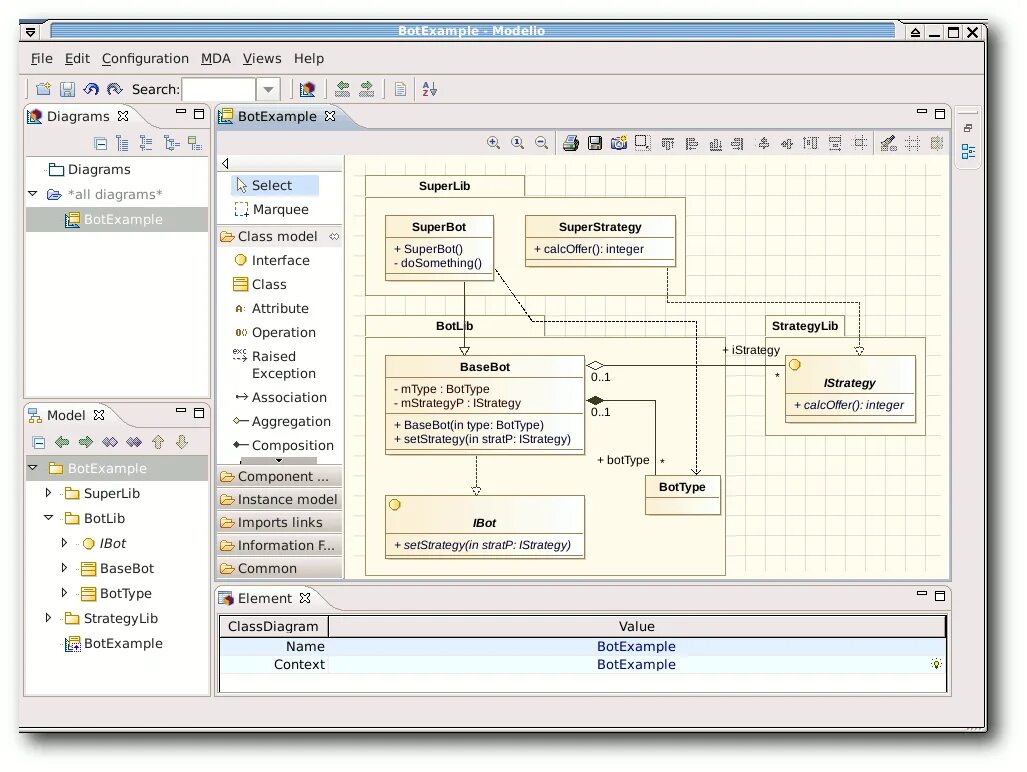Viewport: 1027px width, 772px height.
Task: Collapse the BotLib folder in Model tree
Action: [x=47, y=518]
